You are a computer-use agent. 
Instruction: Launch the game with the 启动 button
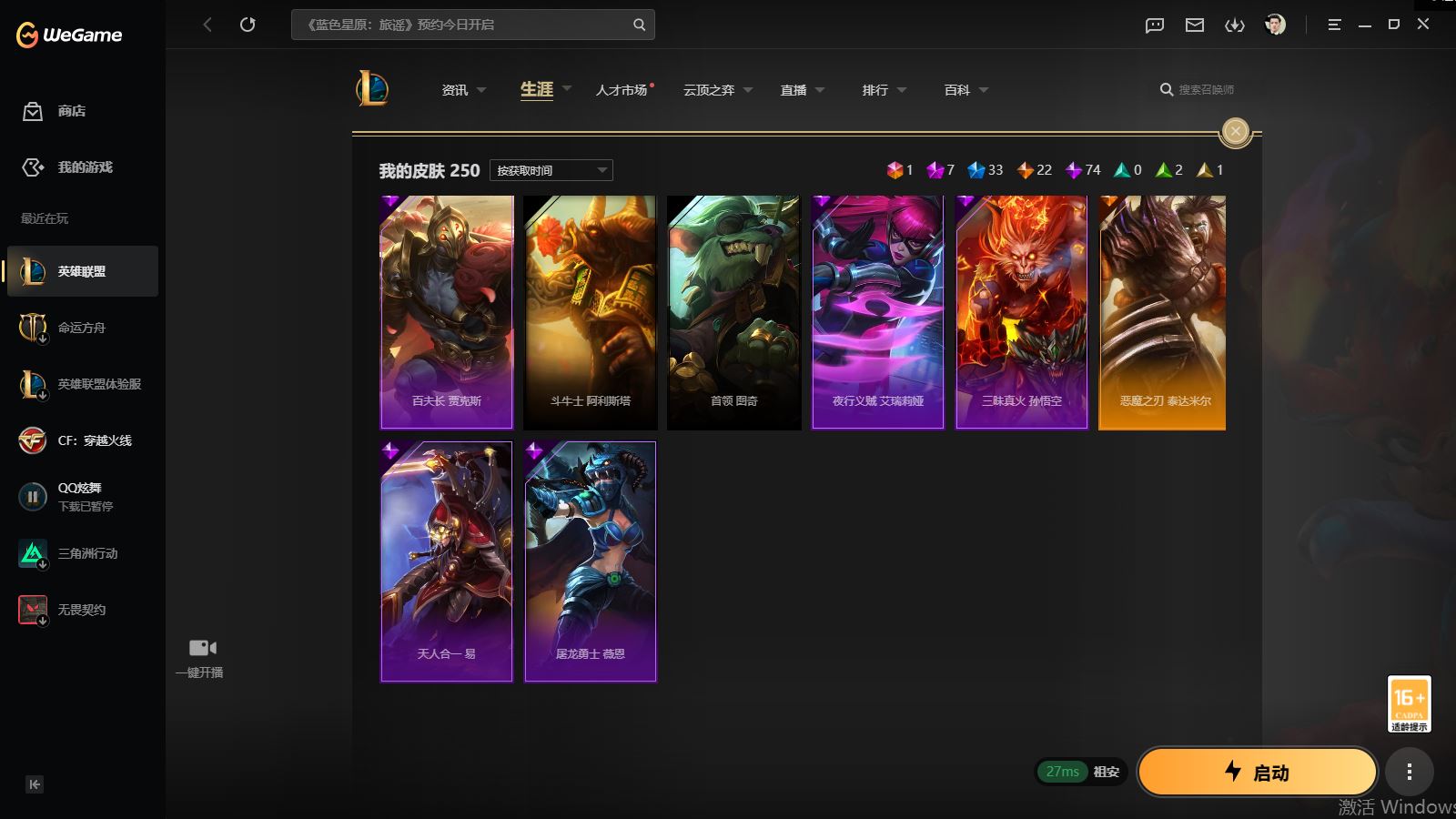[1257, 773]
